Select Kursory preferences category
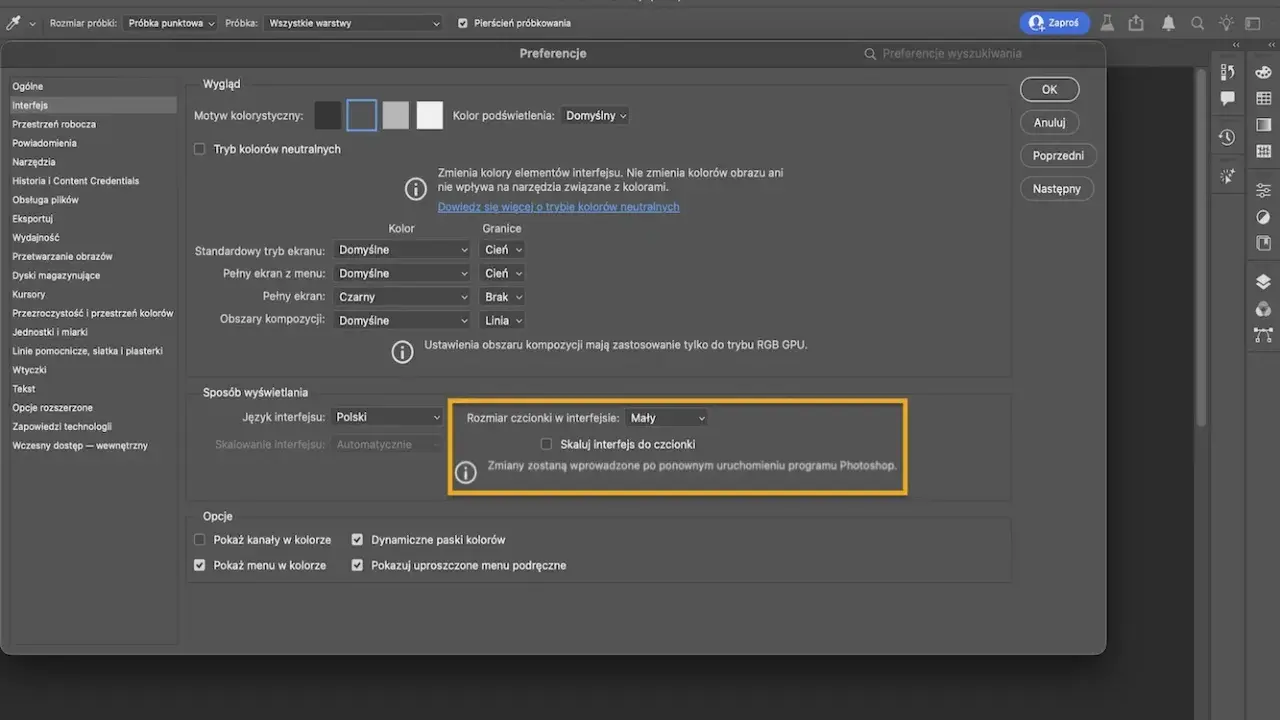The image size is (1280, 720). 29,294
